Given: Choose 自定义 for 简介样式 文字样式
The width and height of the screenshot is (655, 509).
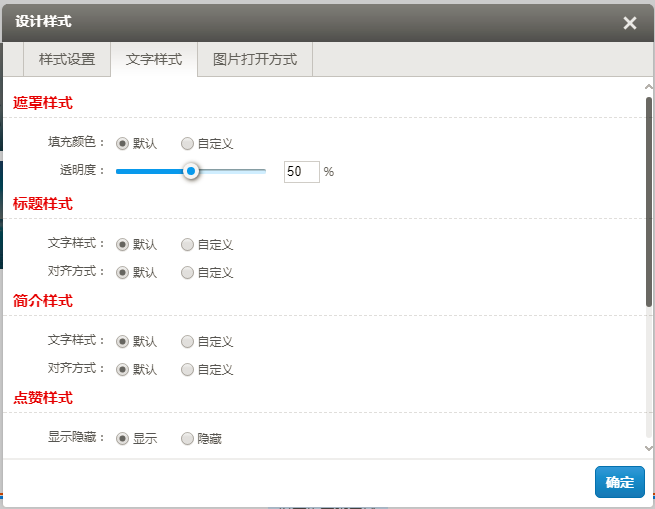Looking at the screenshot, I should click(187, 341).
